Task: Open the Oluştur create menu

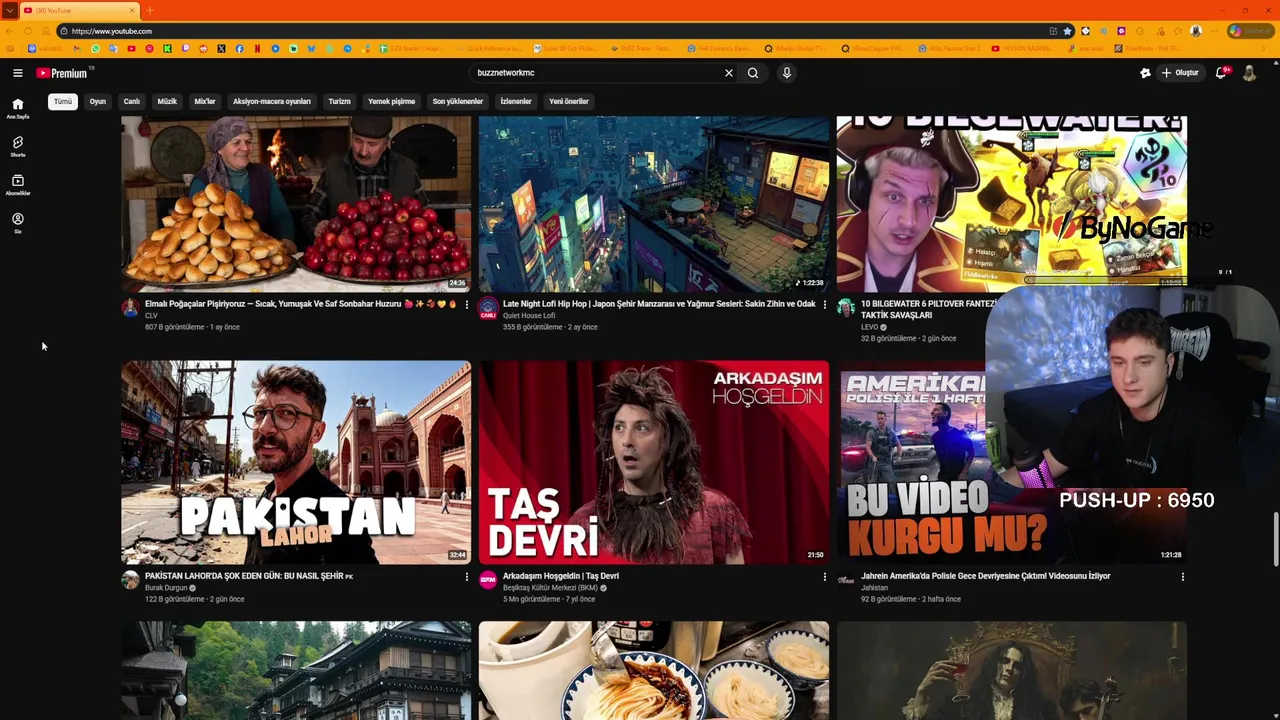Action: (x=1180, y=73)
